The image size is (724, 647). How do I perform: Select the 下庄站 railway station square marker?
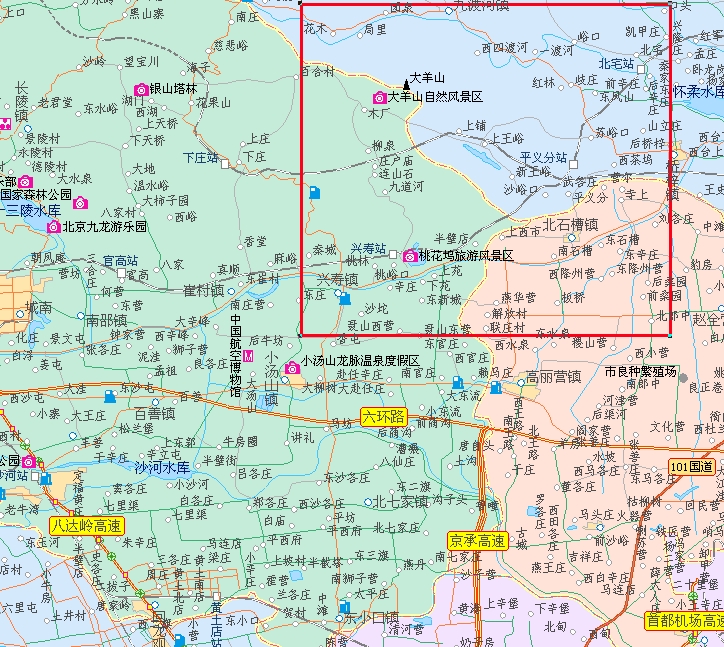pos(225,162)
